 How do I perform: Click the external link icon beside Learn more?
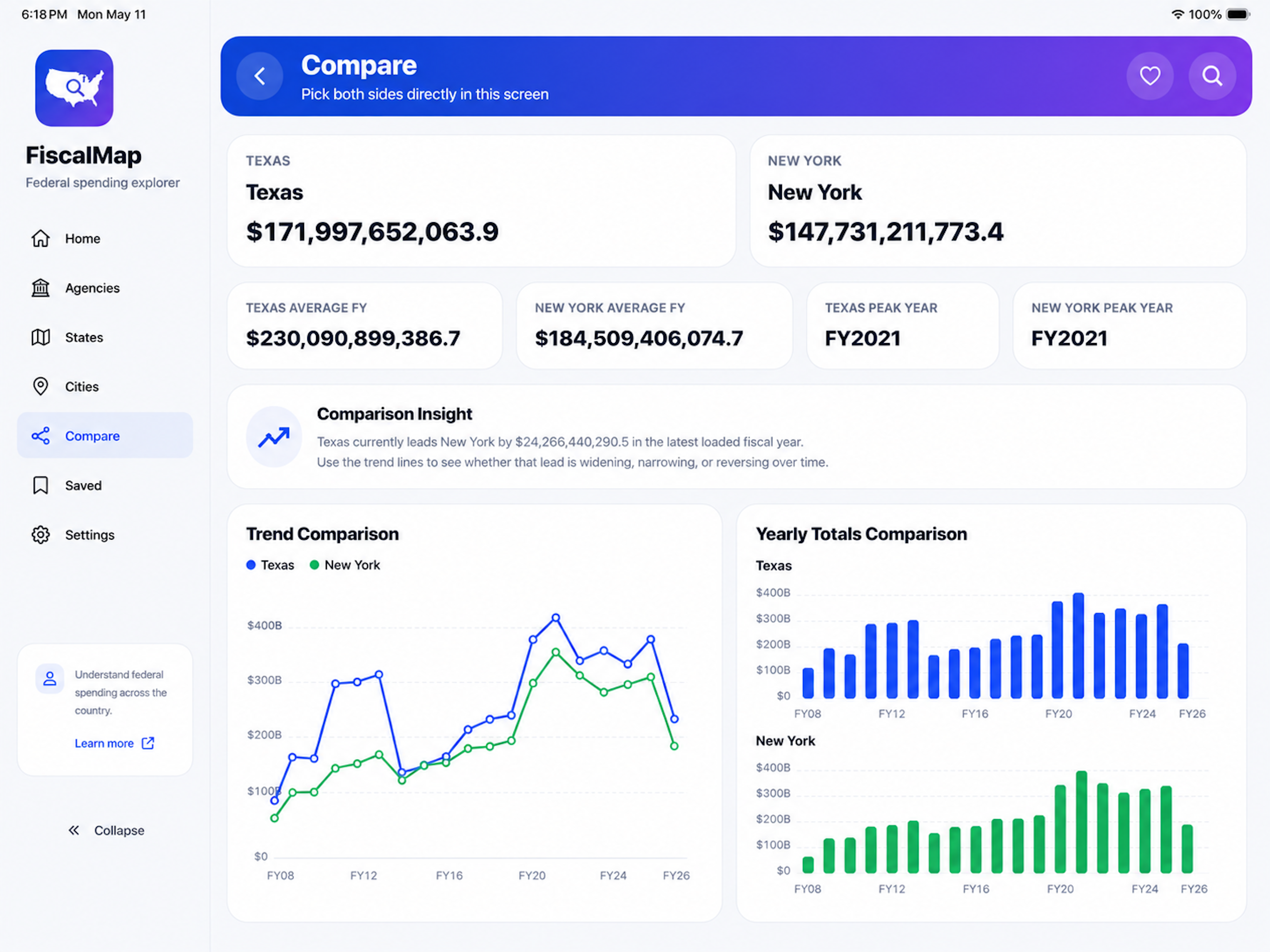147,743
